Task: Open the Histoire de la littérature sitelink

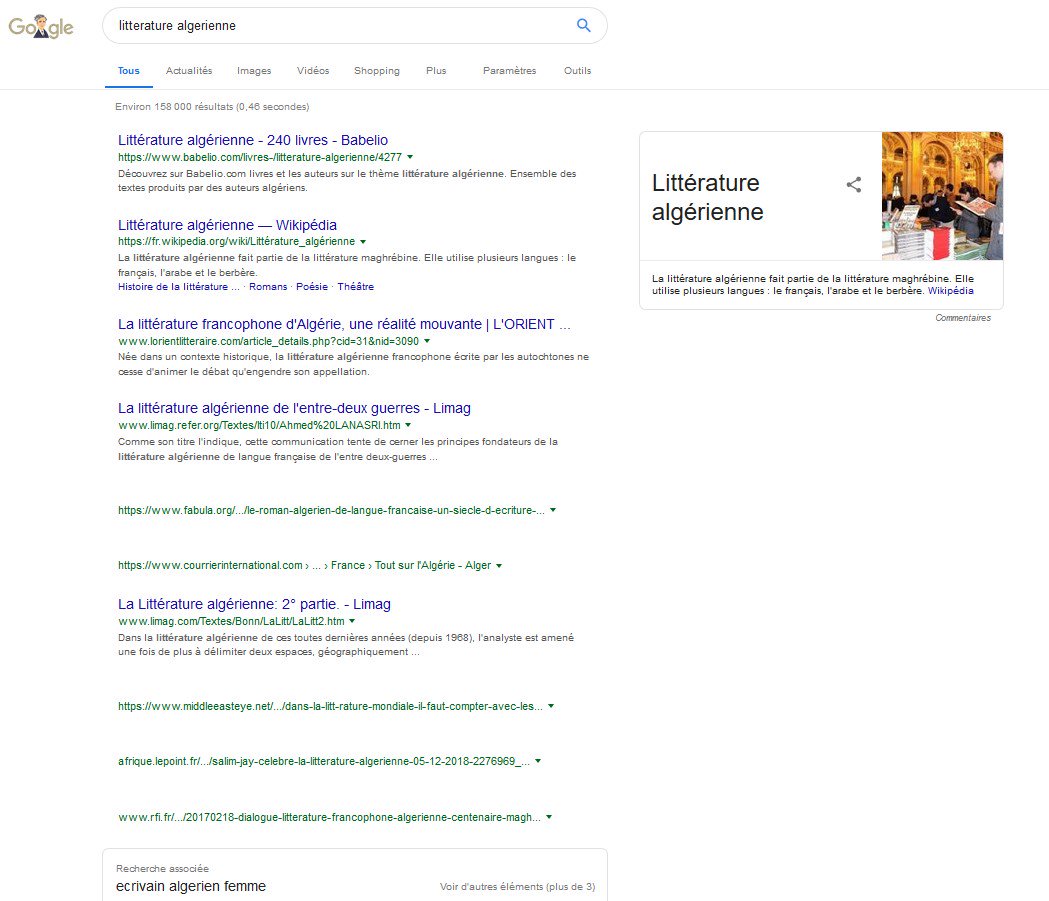Action: (179, 286)
